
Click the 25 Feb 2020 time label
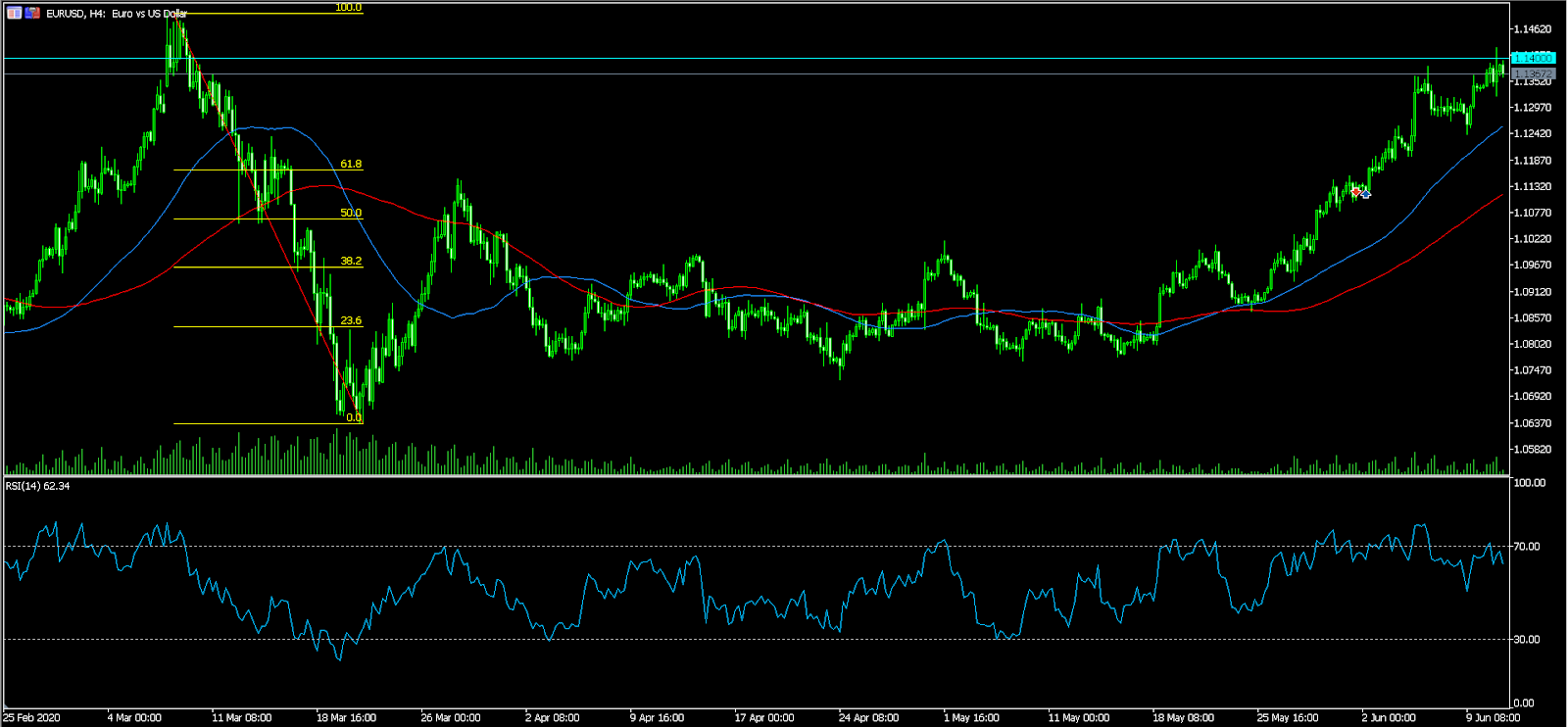[x=31, y=718]
